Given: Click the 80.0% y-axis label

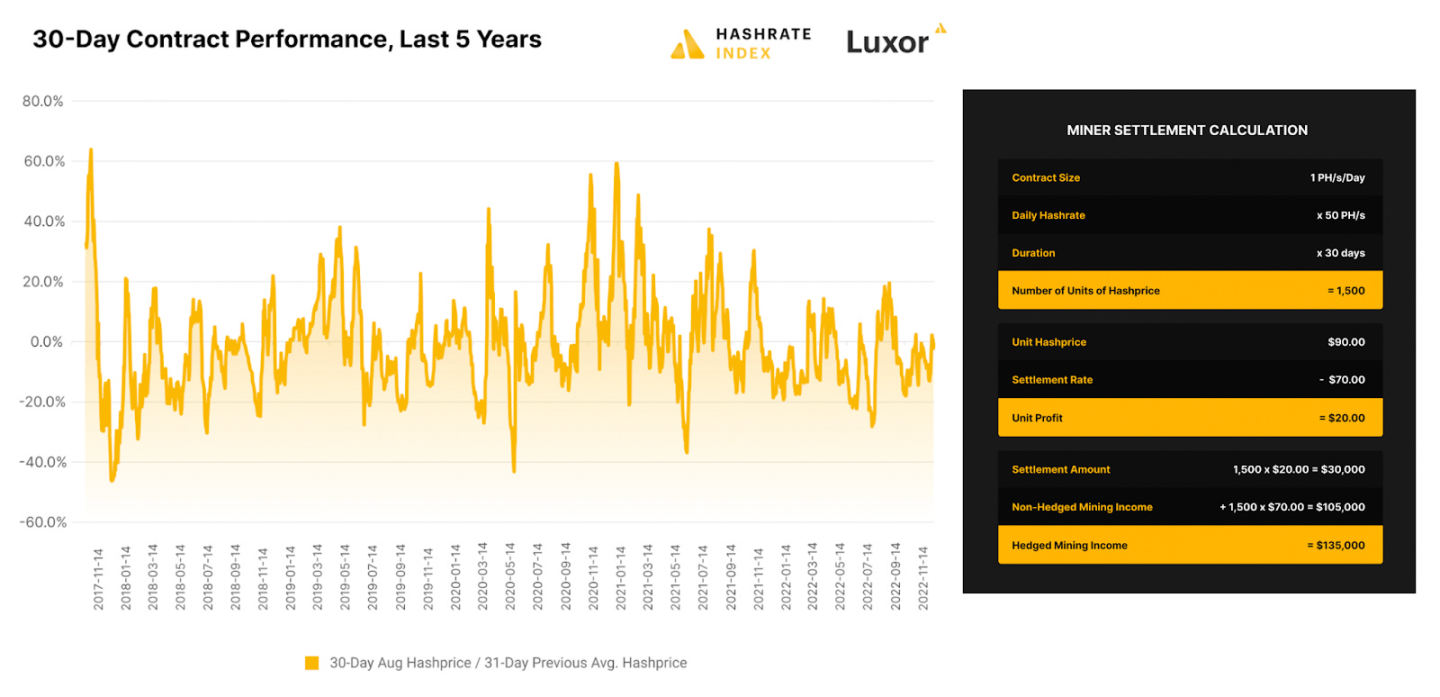Looking at the screenshot, I should (x=43, y=101).
